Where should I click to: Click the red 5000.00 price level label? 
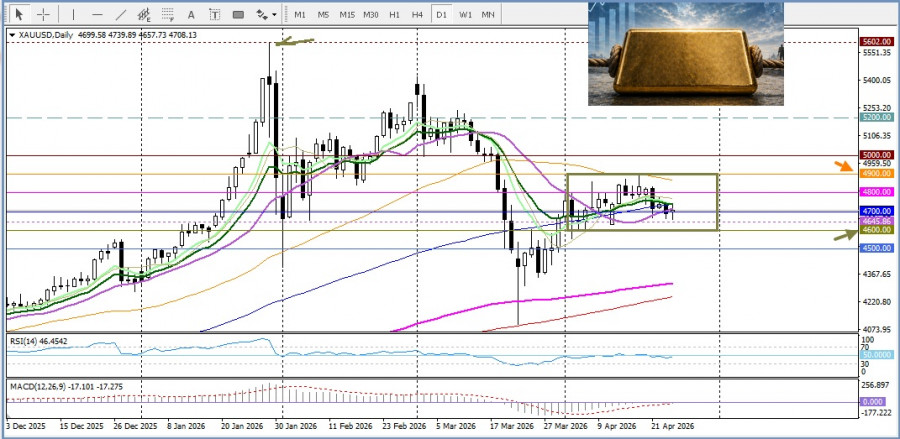coord(876,155)
